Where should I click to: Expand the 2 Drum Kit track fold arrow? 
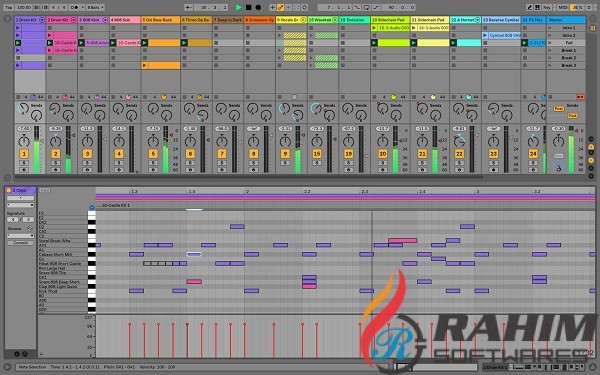pyautogui.click(x=73, y=20)
